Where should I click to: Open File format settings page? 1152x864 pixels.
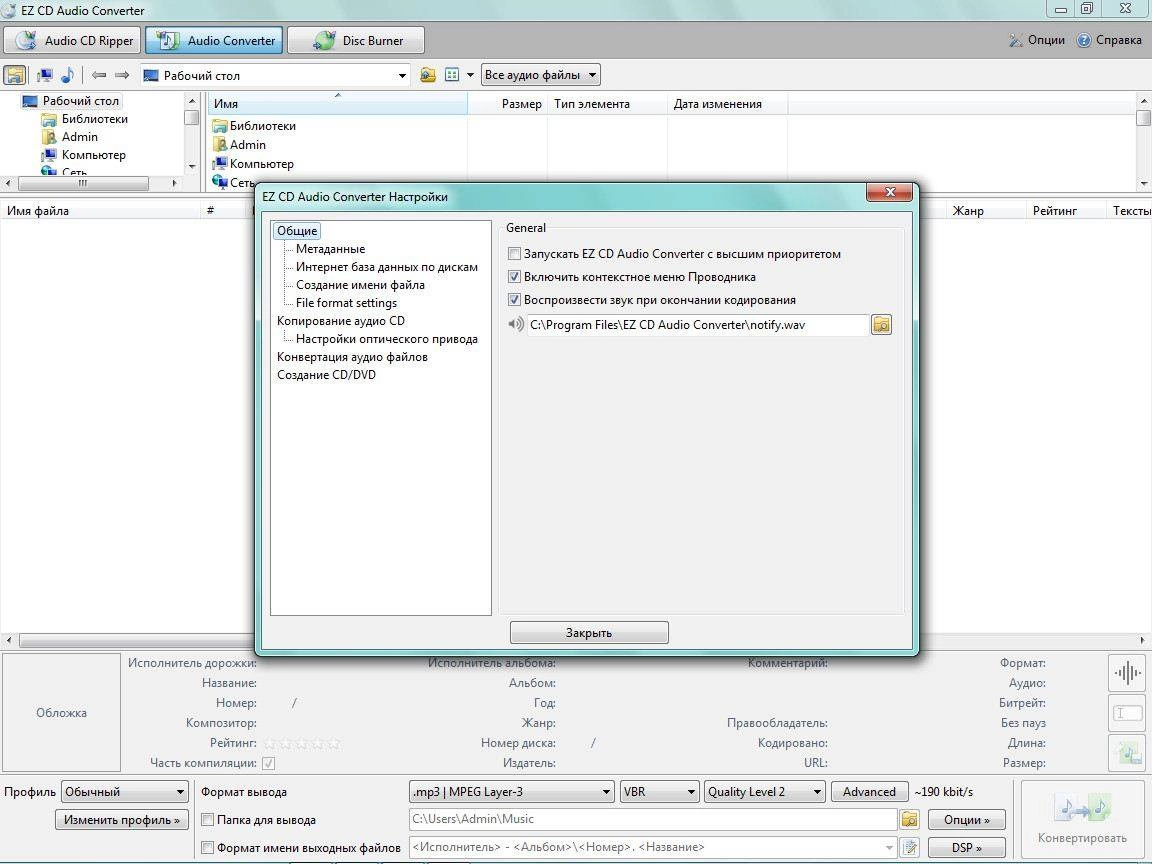[x=346, y=303]
